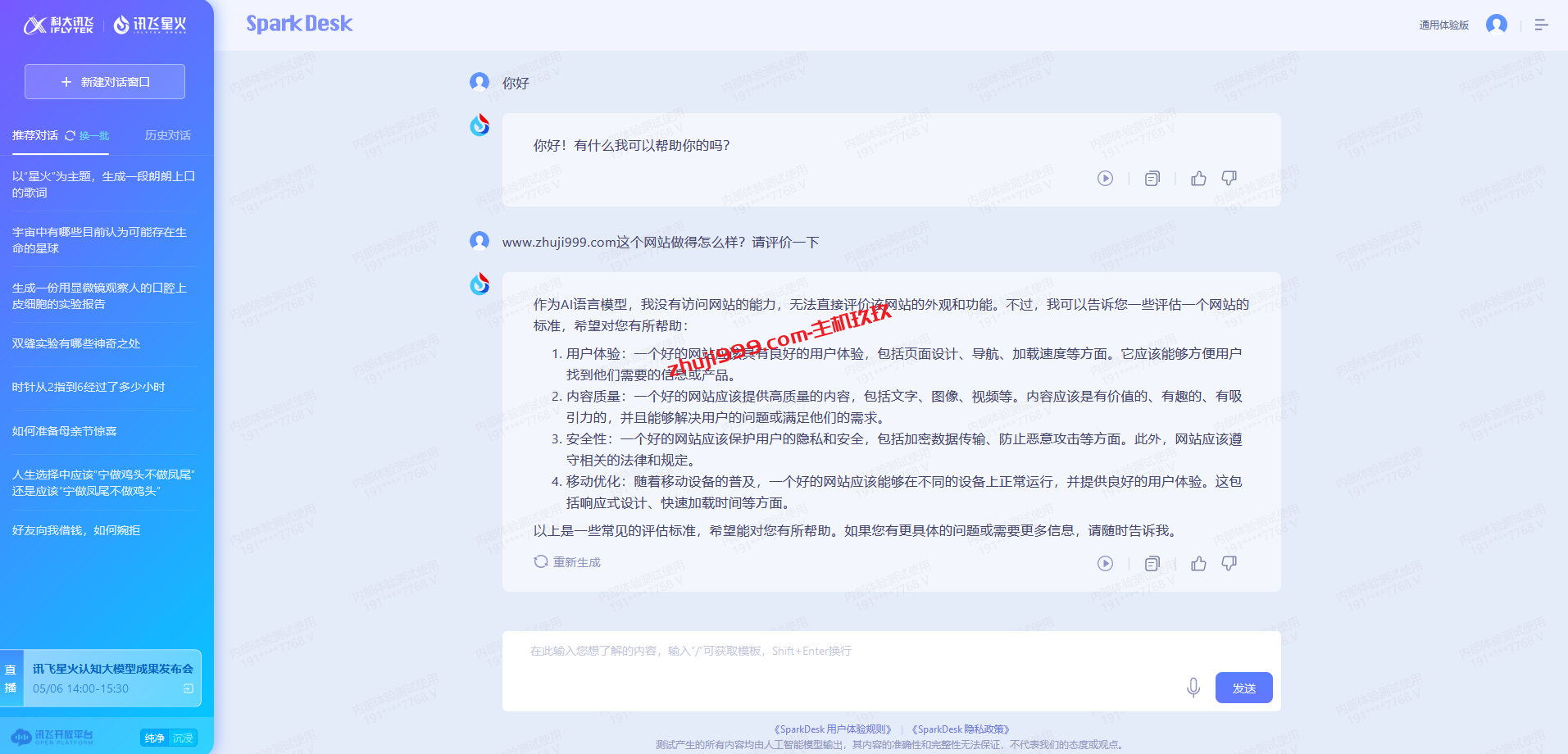Select the prompt about 口腔上皮细胞 experiment report

(104, 296)
